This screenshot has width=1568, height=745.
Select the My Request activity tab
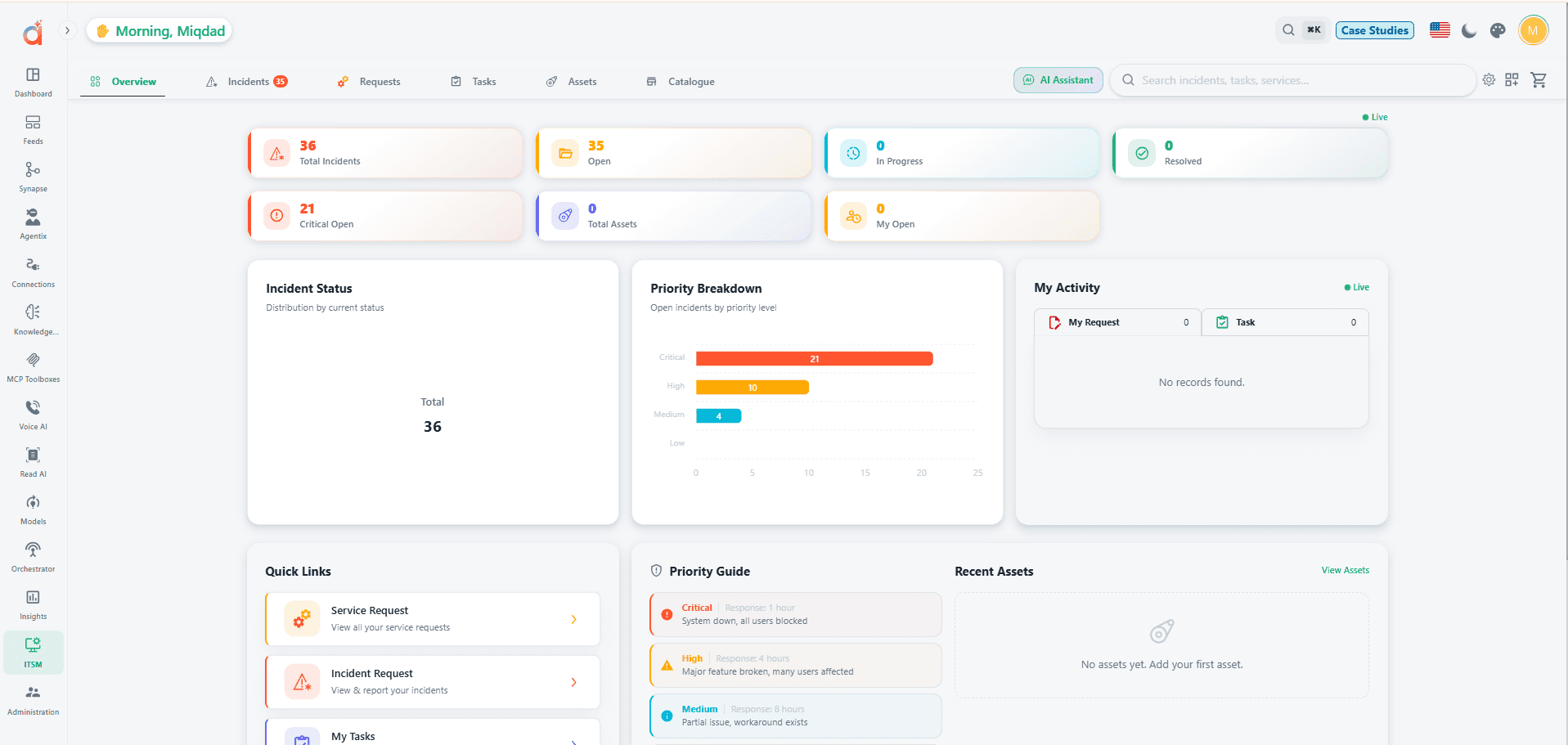(x=1117, y=322)
